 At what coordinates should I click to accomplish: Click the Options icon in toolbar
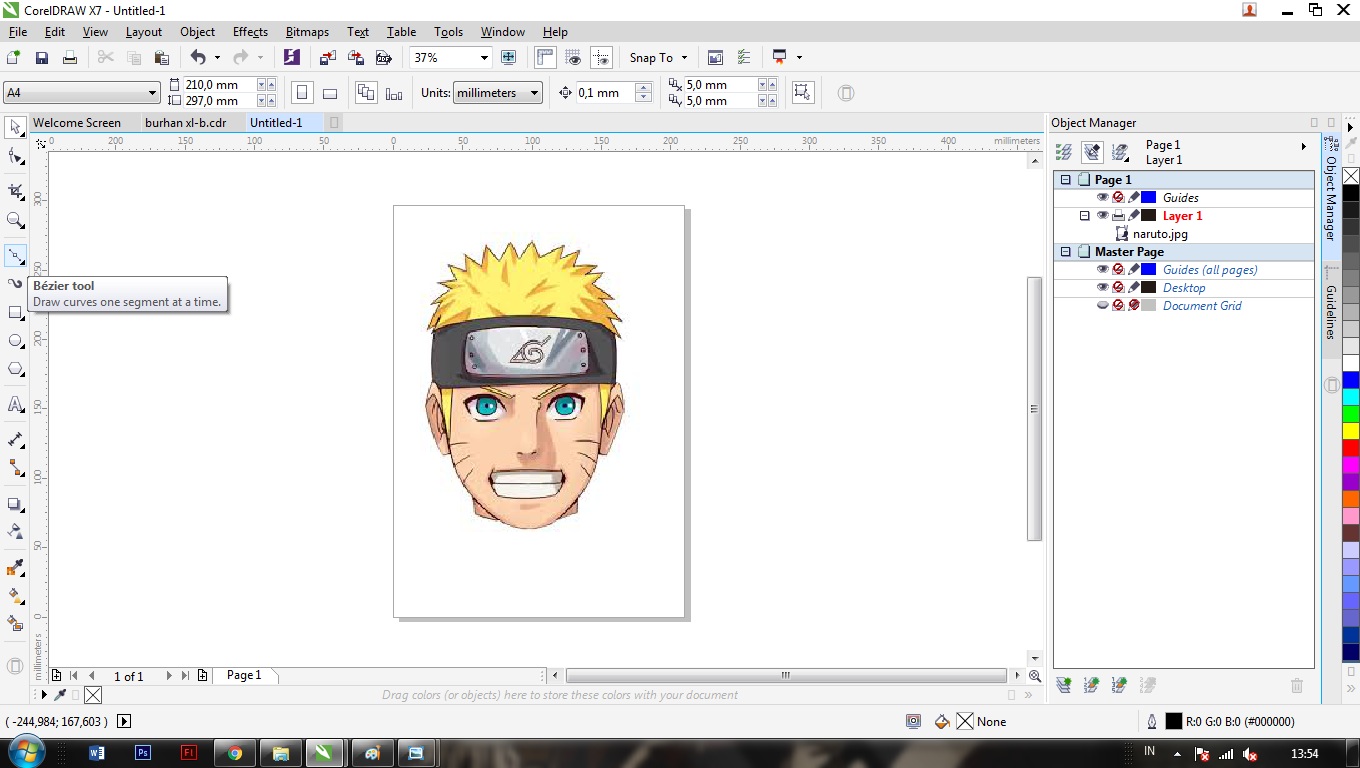[743, 58]
